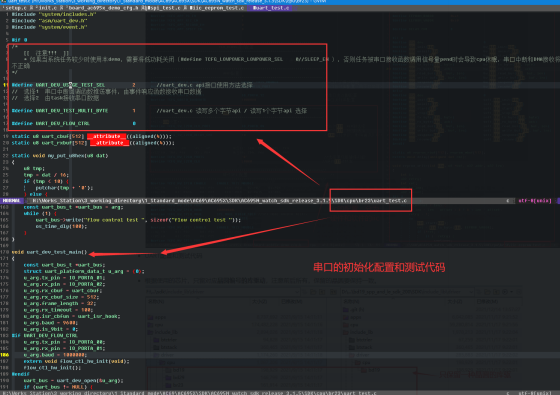Click the uart_dev_open(&u_arg) line
The width and height of the screenshot is (560, 395).
pos(73,381)
